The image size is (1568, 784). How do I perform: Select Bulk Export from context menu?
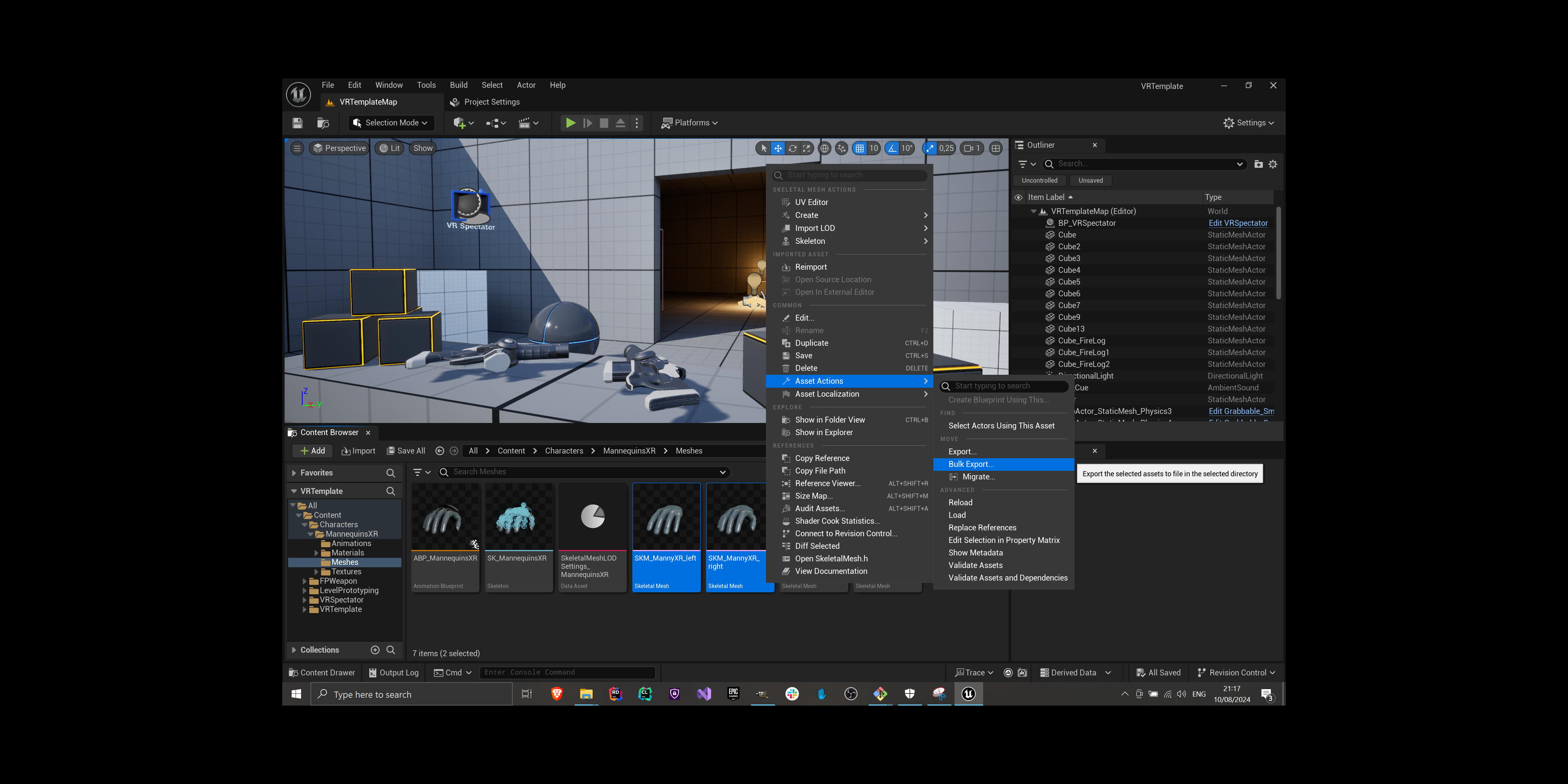971,464
